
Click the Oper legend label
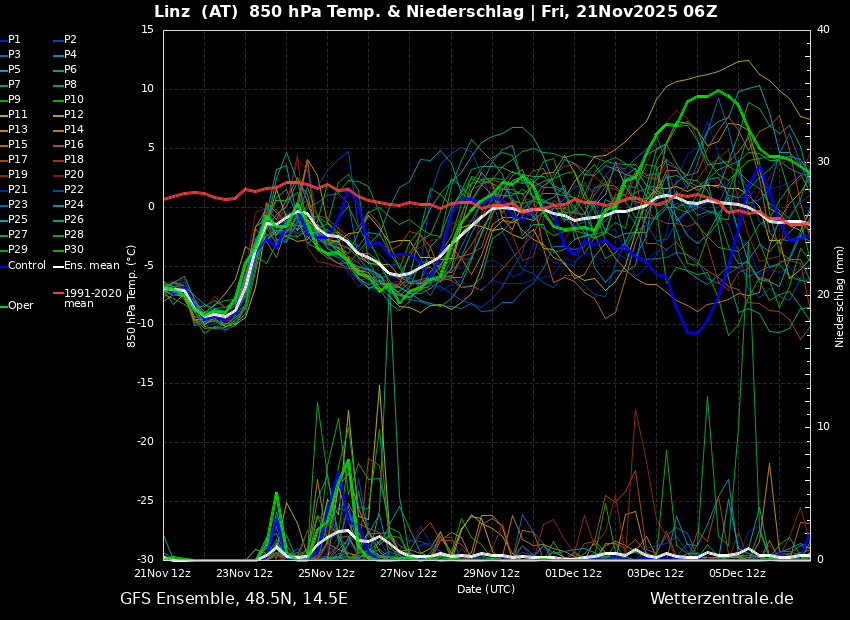20,306
